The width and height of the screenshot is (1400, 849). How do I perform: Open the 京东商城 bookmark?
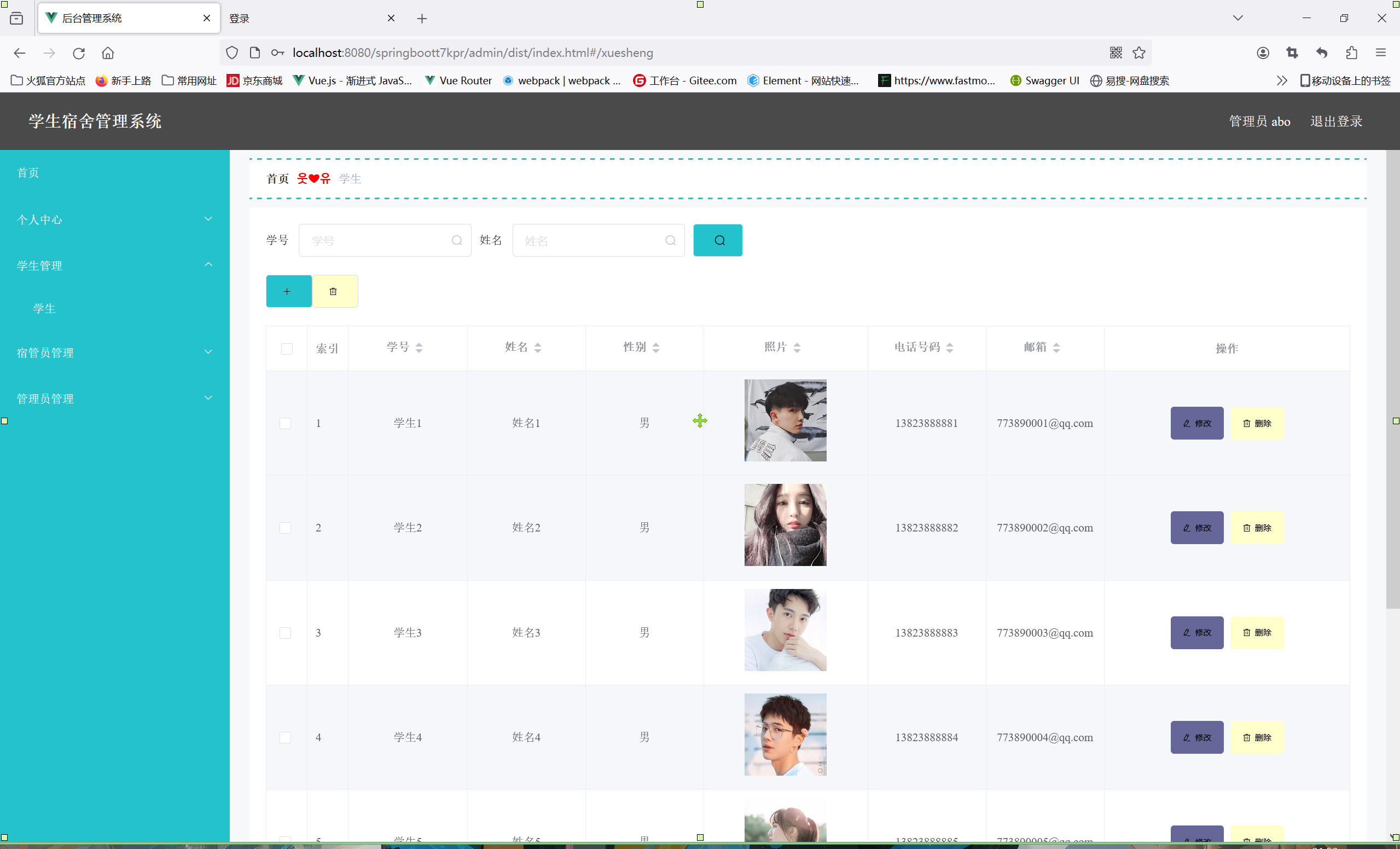click(254, 81)
